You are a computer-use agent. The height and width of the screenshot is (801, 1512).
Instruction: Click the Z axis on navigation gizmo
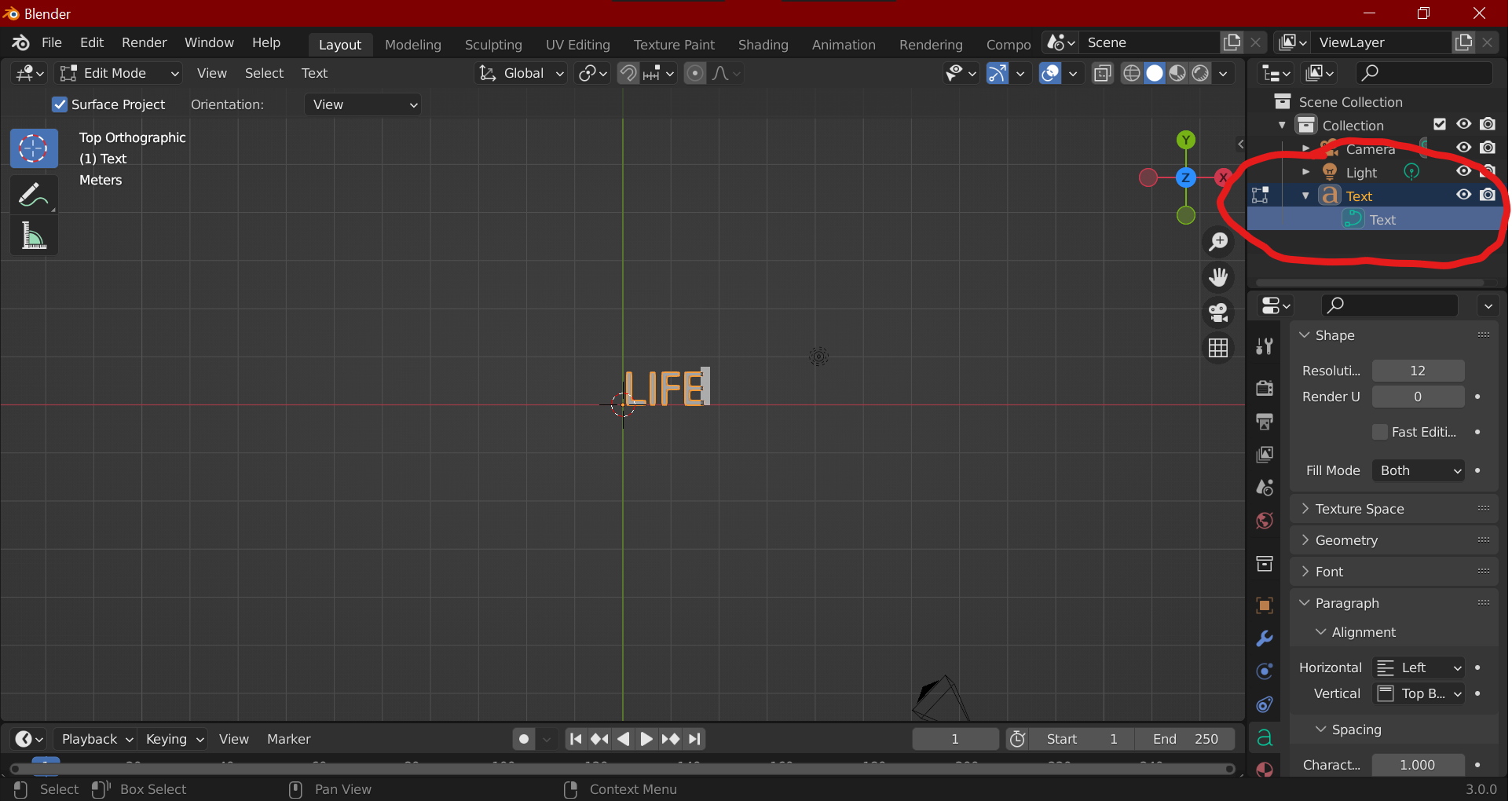[x=1186, y=177]
